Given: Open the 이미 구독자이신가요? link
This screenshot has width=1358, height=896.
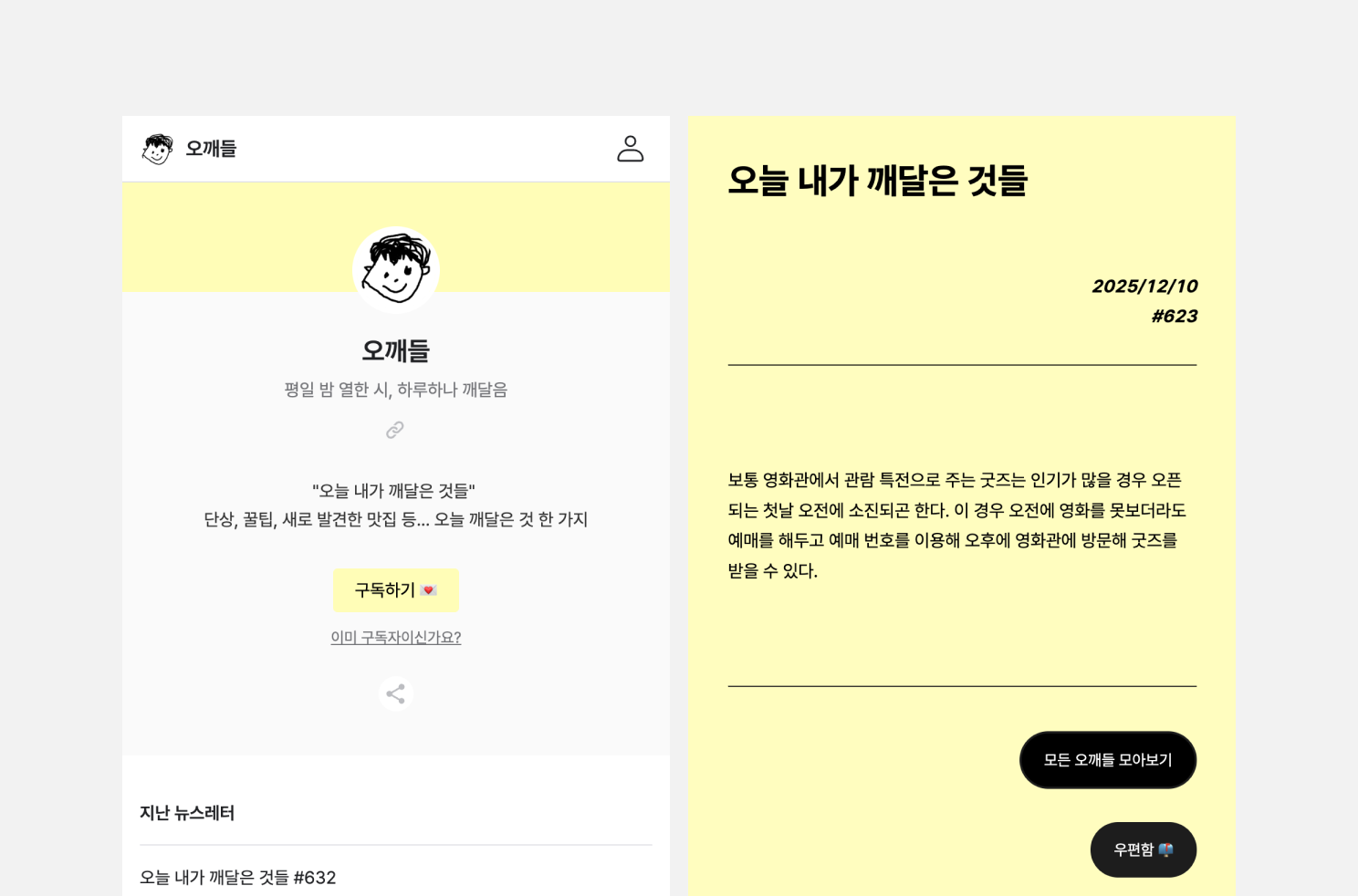Looking at the screenshot, I should [395, 637].
